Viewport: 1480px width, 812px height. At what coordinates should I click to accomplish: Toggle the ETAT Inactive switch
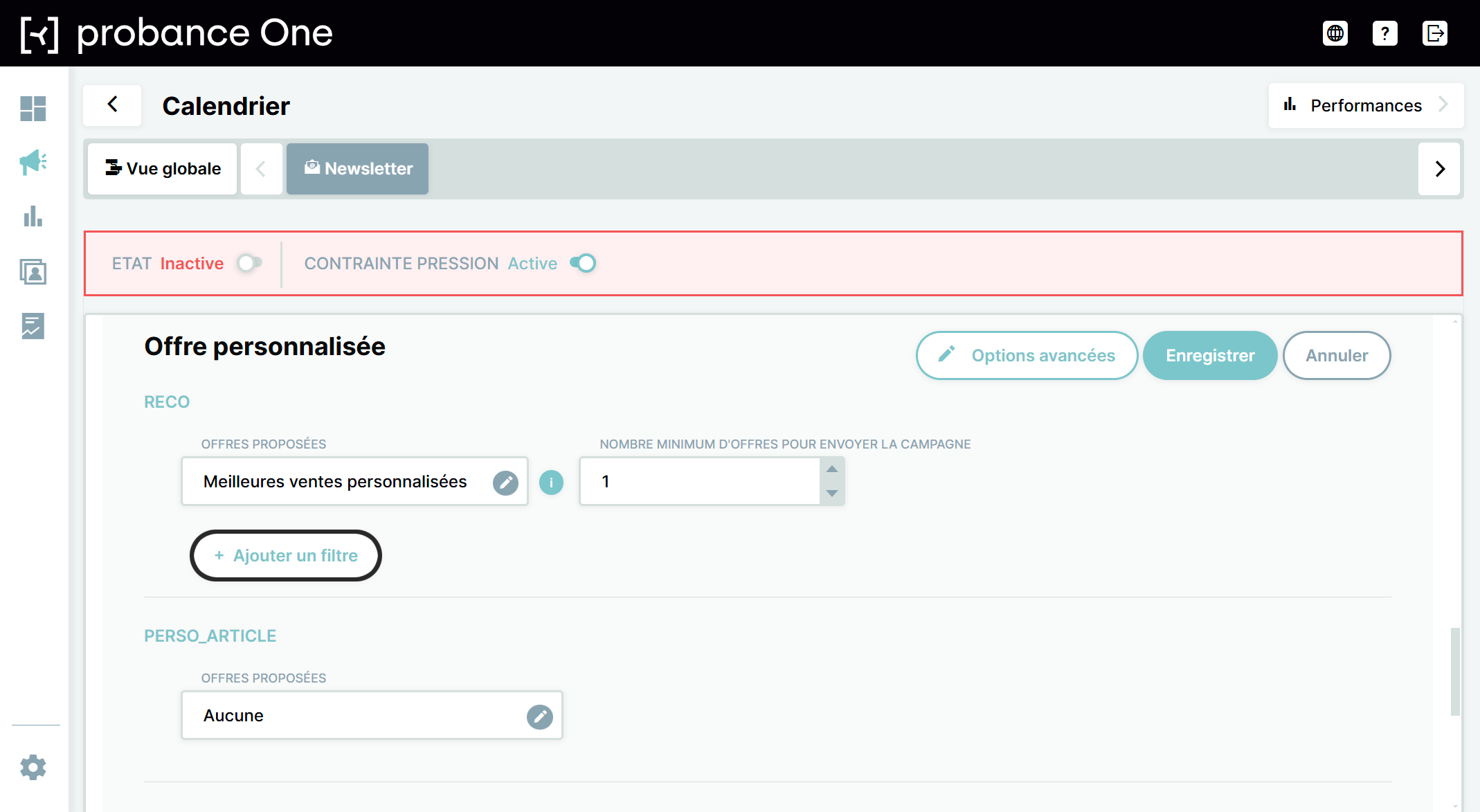[249, 263]
